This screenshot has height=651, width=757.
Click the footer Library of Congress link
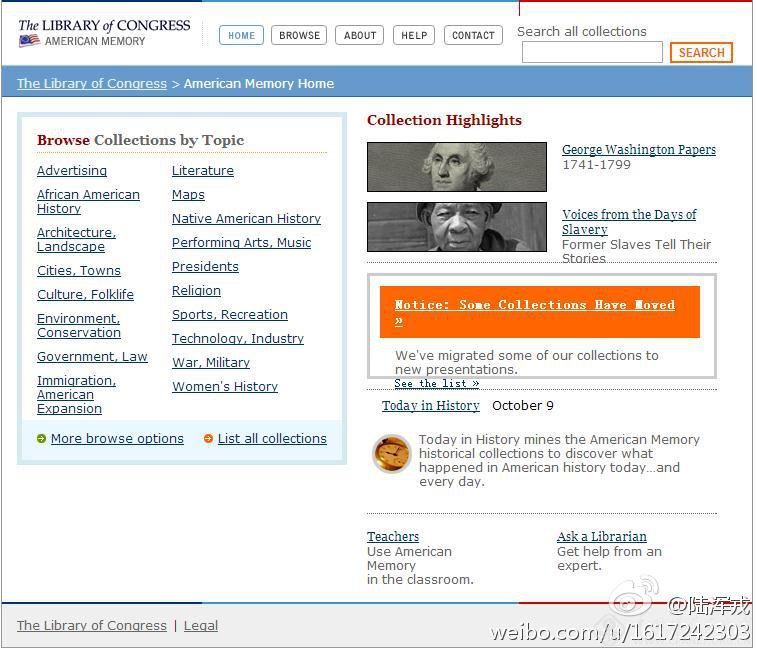(92, 625)
